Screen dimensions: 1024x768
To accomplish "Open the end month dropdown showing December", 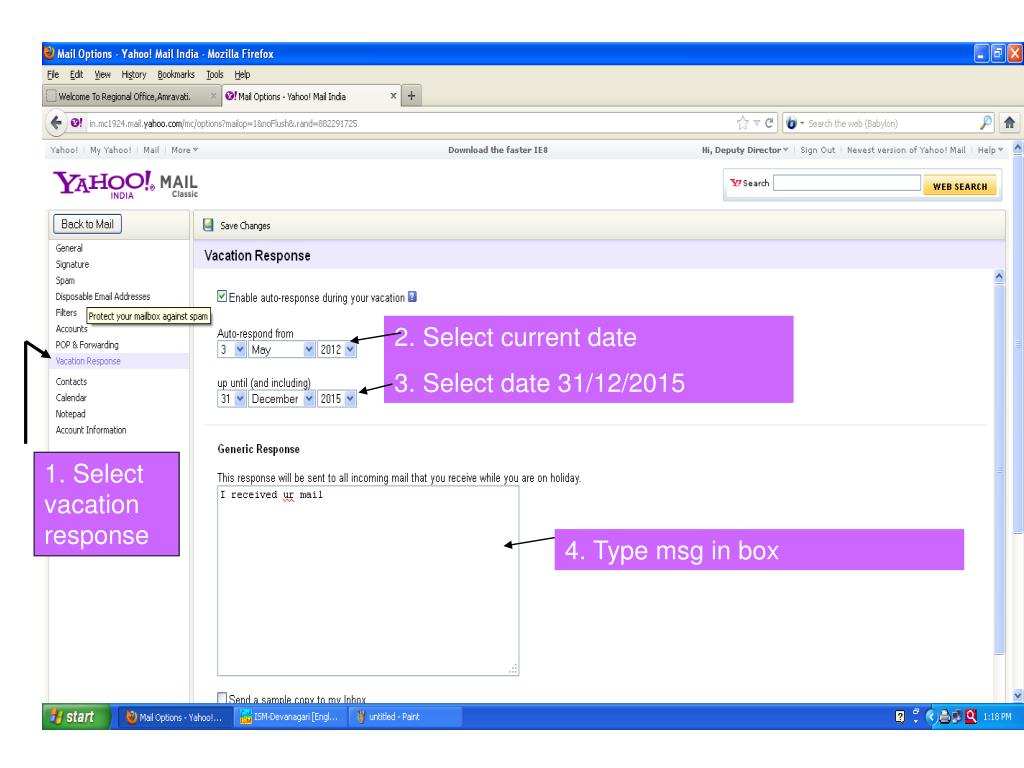I will click(282, 398).
